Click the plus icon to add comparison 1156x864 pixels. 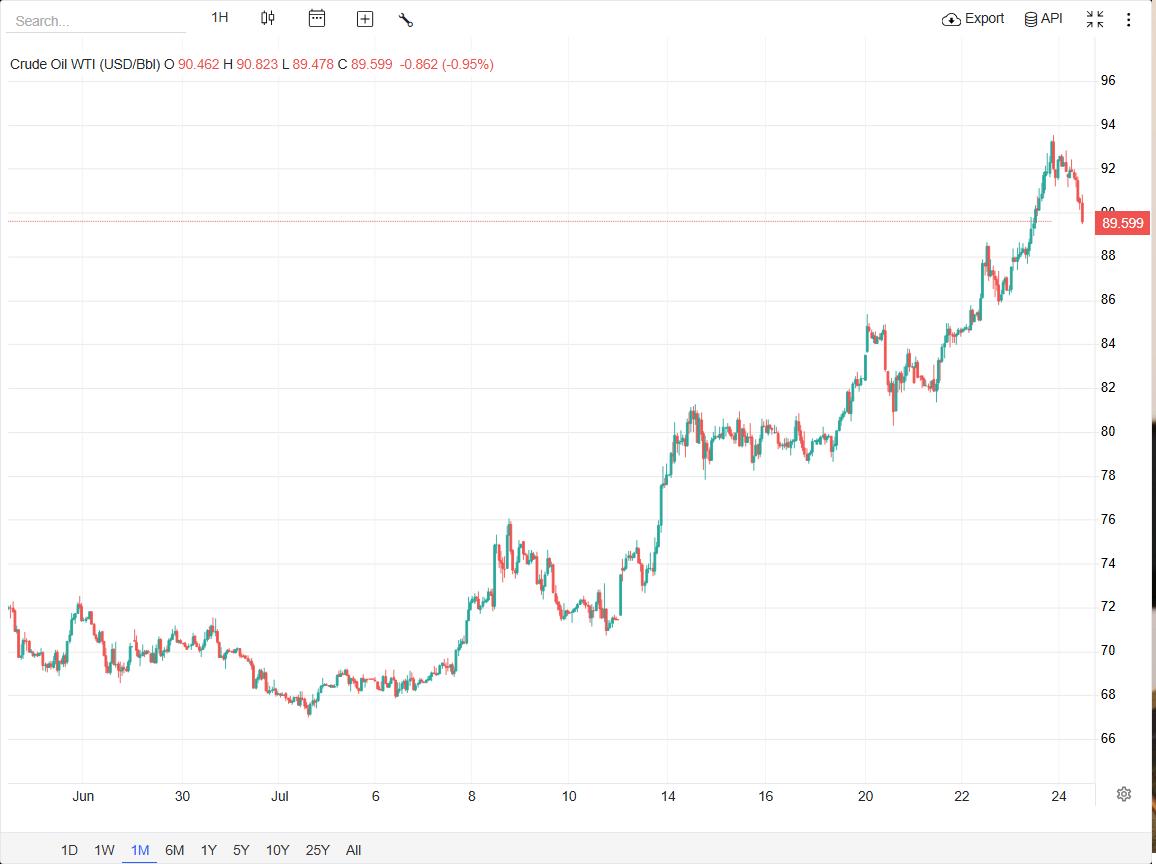[365, 19]
